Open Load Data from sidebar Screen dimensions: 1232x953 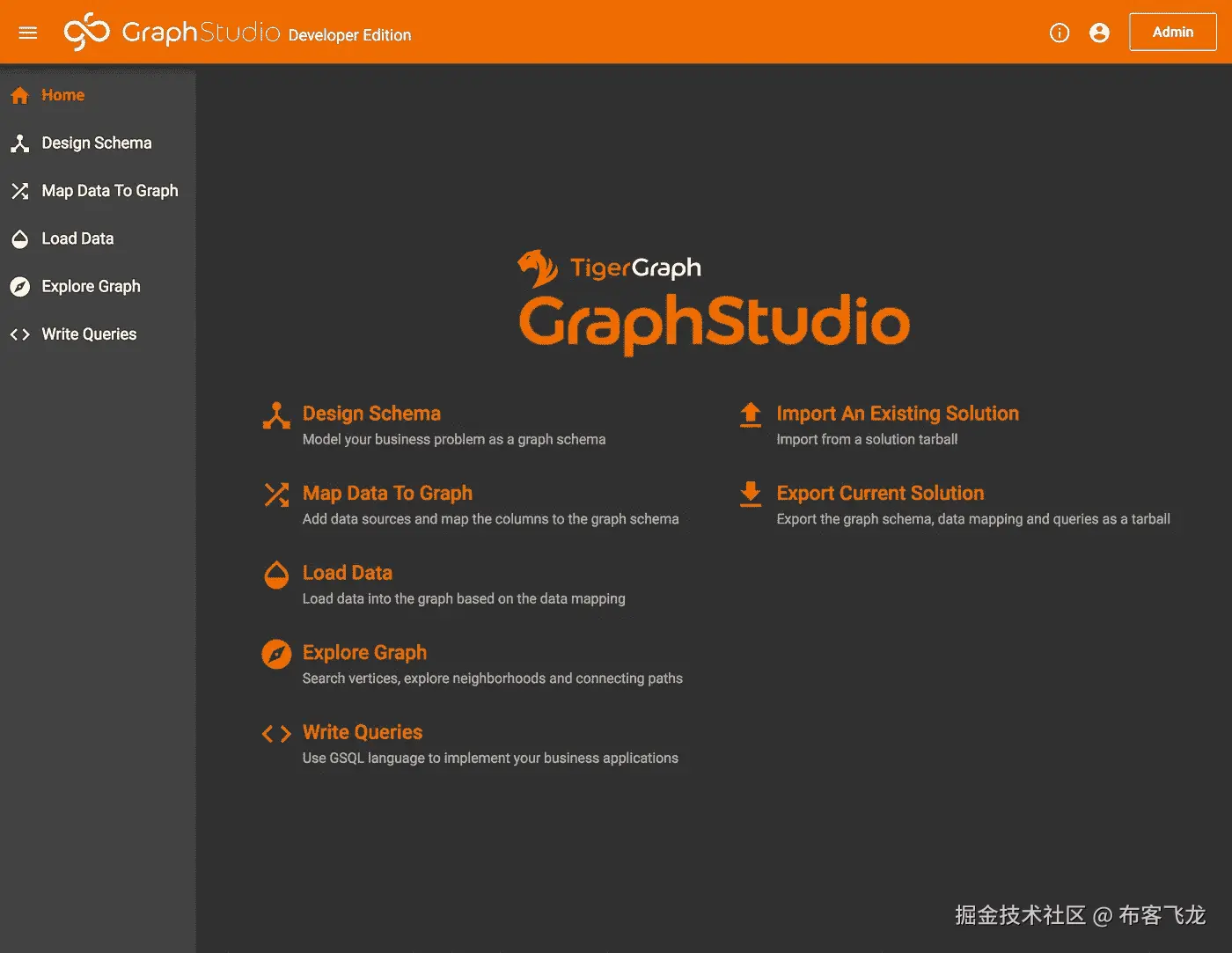(x=77, y=238)
